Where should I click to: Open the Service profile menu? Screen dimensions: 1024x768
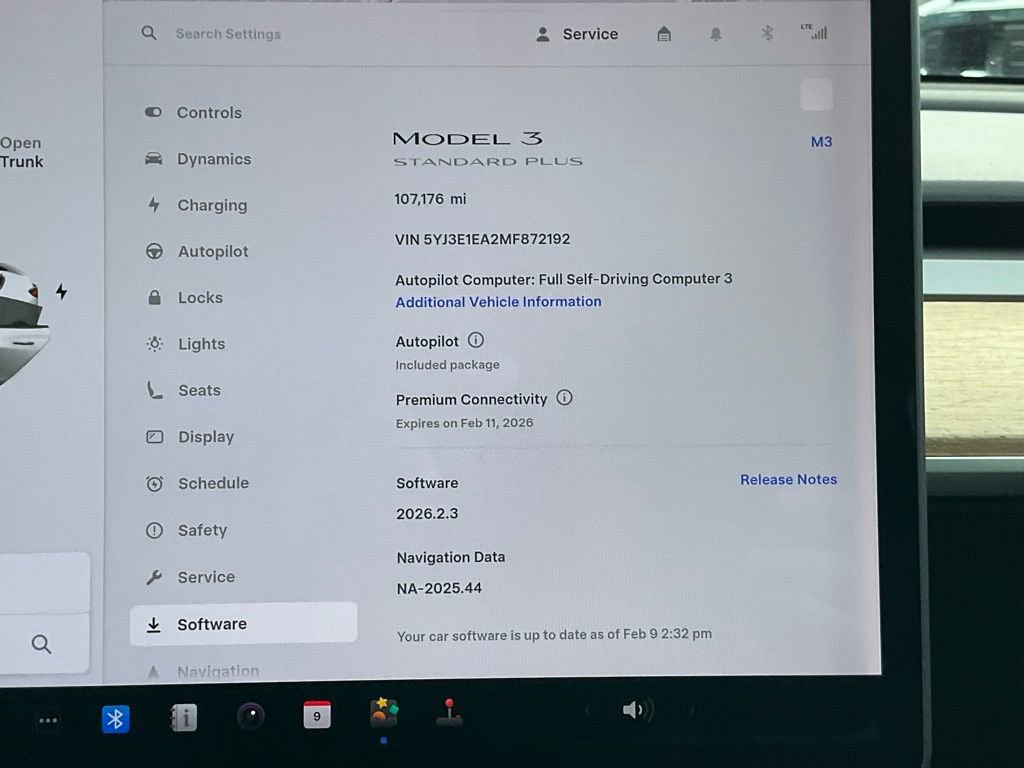(x=577, y=34)
